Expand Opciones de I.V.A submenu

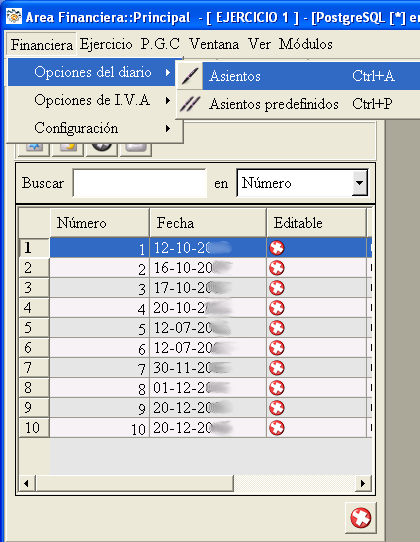[x=92, y=100]
